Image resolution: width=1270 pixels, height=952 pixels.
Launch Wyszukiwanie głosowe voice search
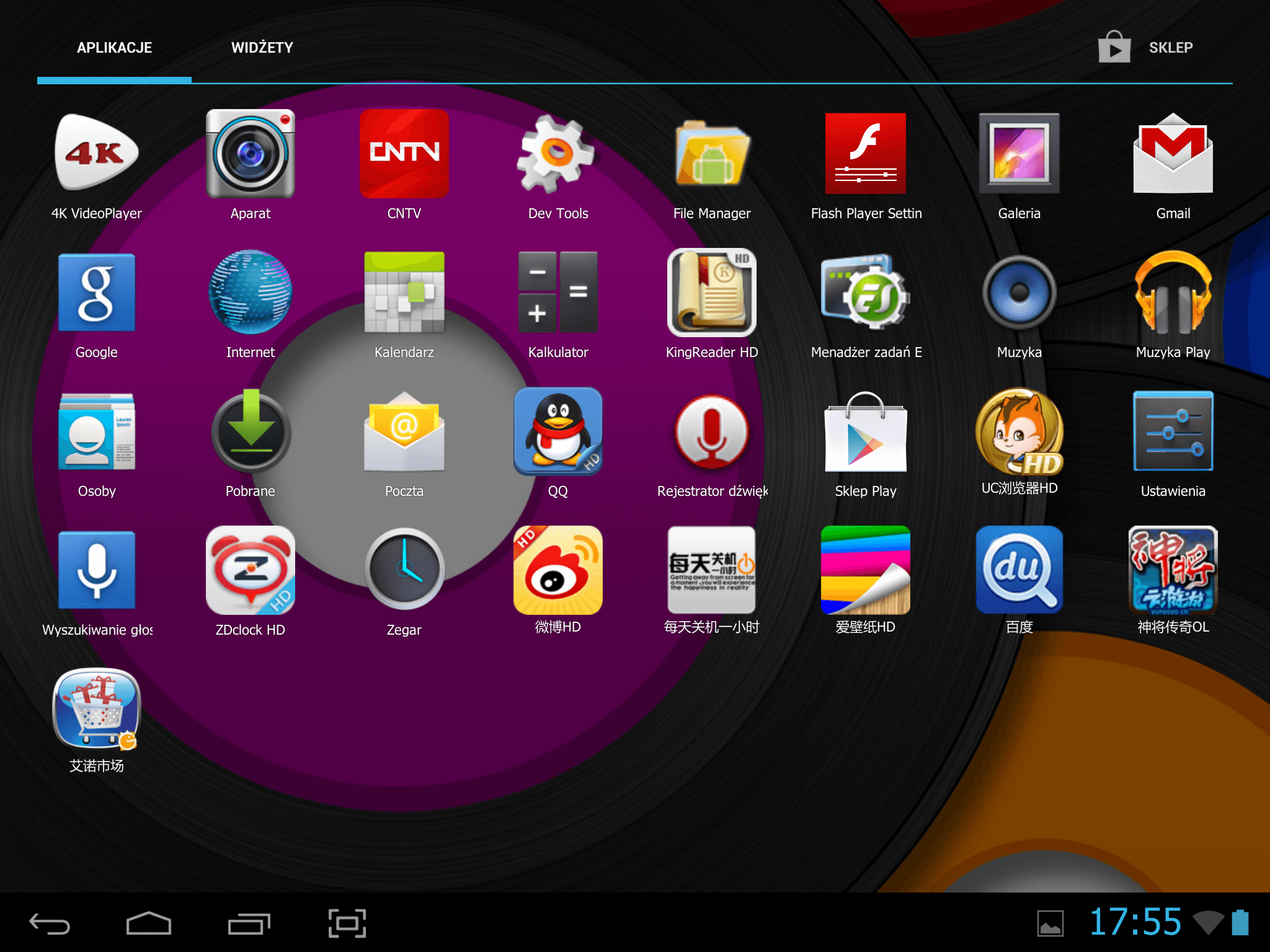click(97, 570)
